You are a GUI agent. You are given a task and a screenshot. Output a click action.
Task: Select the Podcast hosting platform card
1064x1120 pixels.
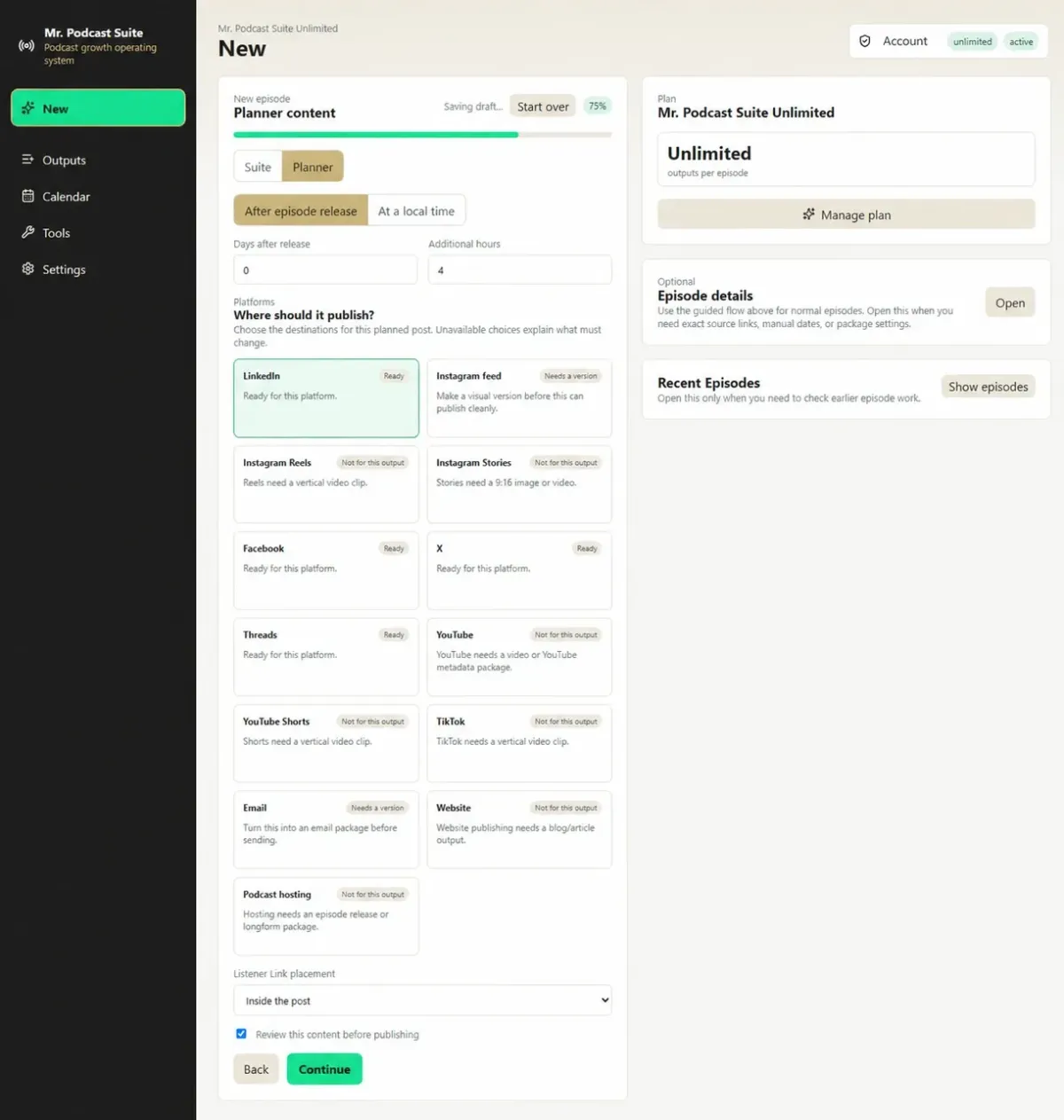tap(325, 916)
